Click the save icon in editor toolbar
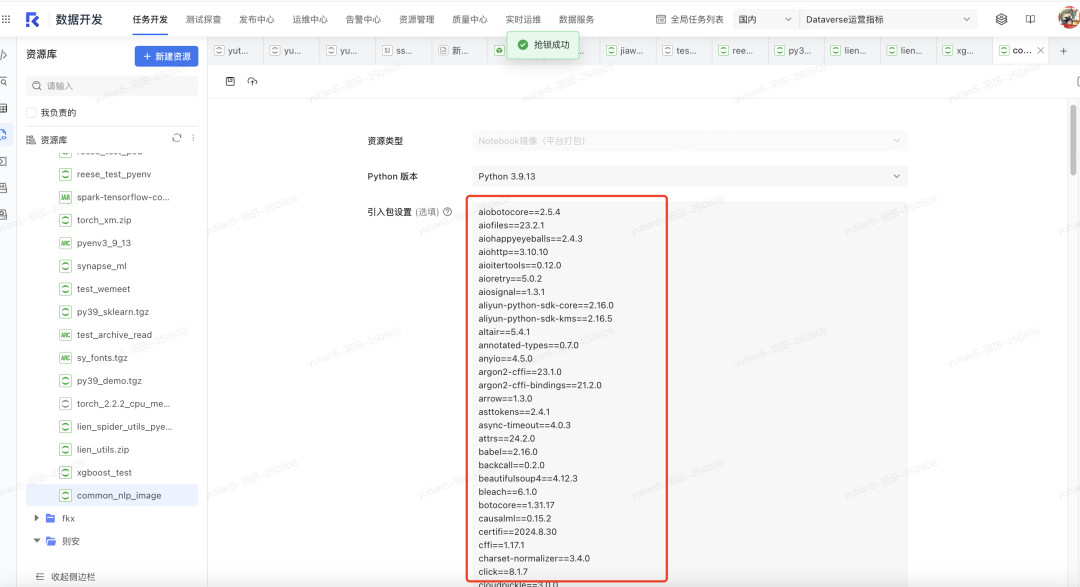 click(230, 81)
